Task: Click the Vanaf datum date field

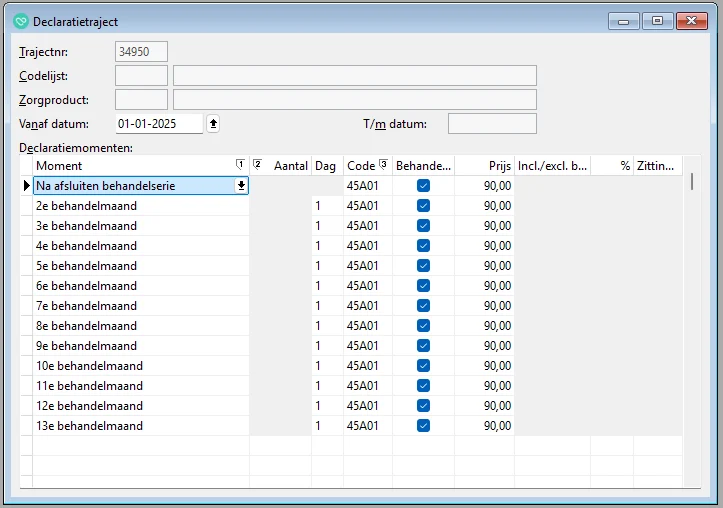Action: pos(158,124)
